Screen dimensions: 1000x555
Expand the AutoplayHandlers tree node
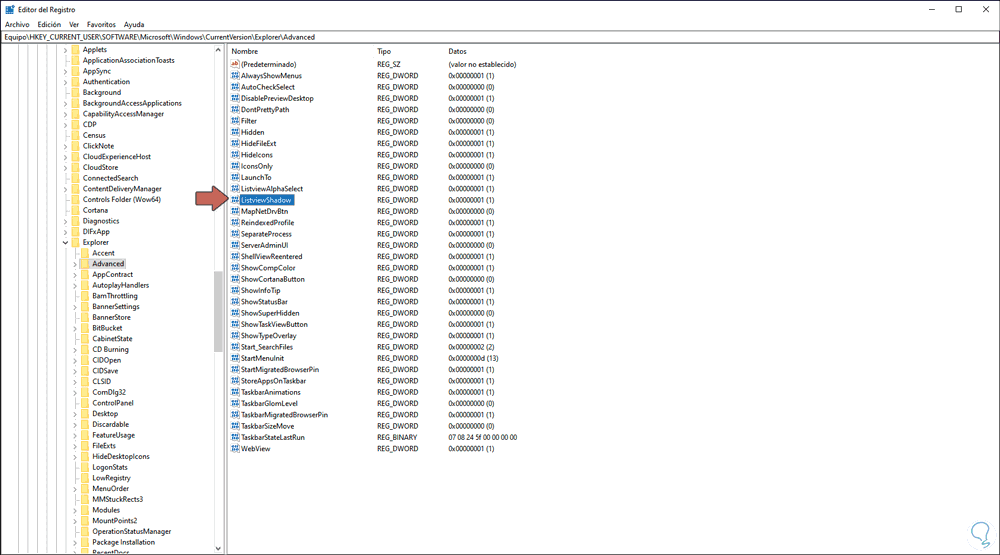point(75,285)
